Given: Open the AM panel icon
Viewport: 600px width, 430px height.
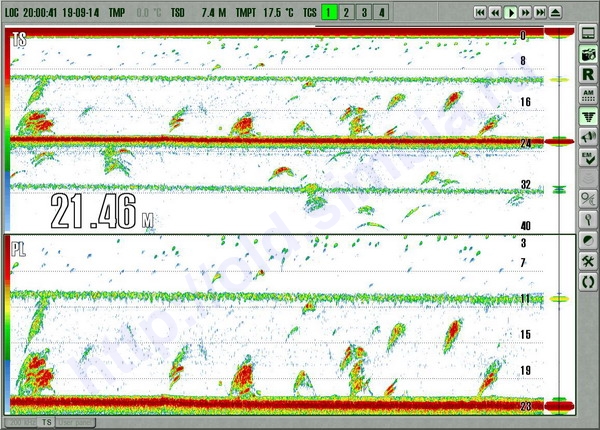Looking at the screenshot, I should coord(588,96).
